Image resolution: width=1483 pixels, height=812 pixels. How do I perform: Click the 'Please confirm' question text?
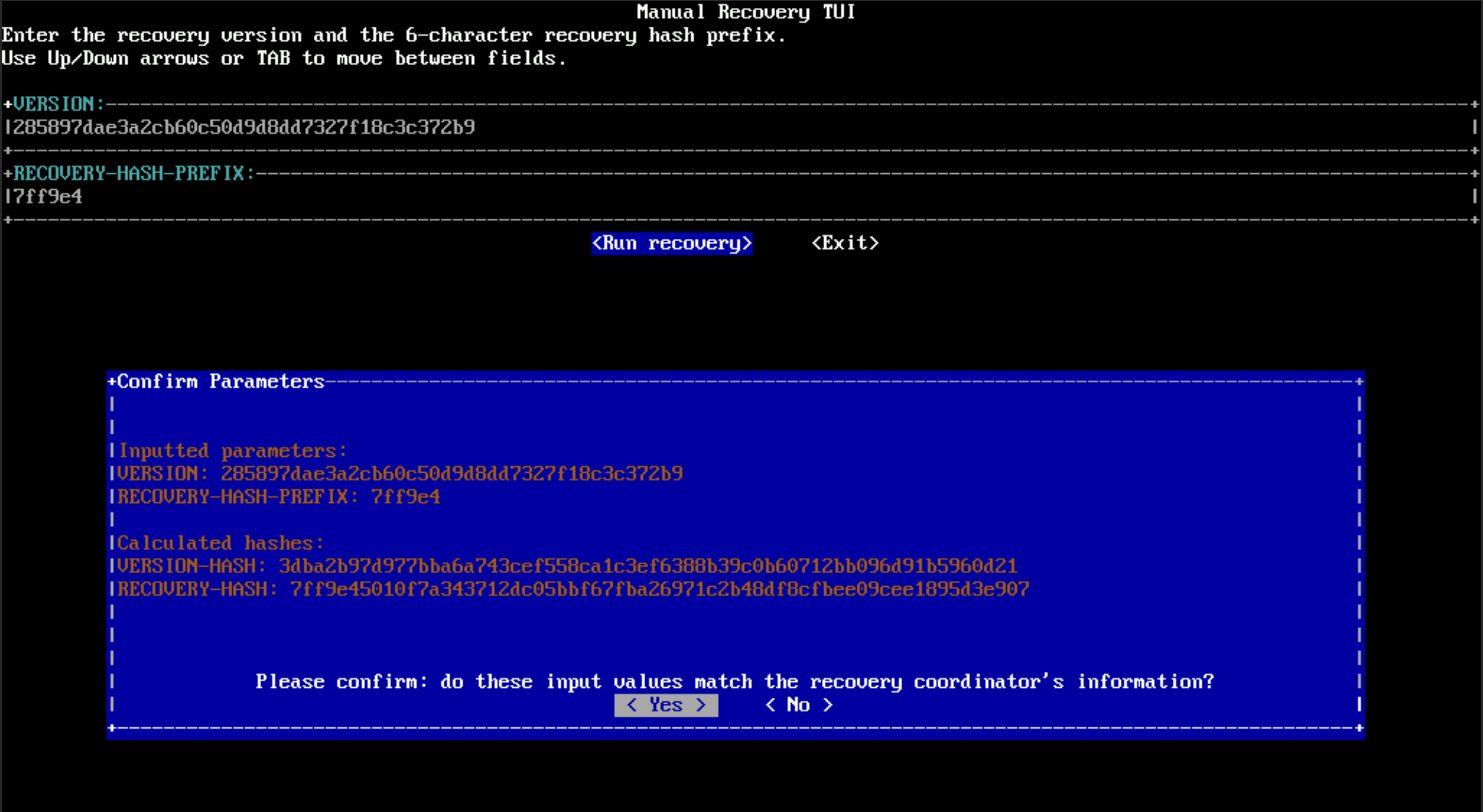point(735,682)
